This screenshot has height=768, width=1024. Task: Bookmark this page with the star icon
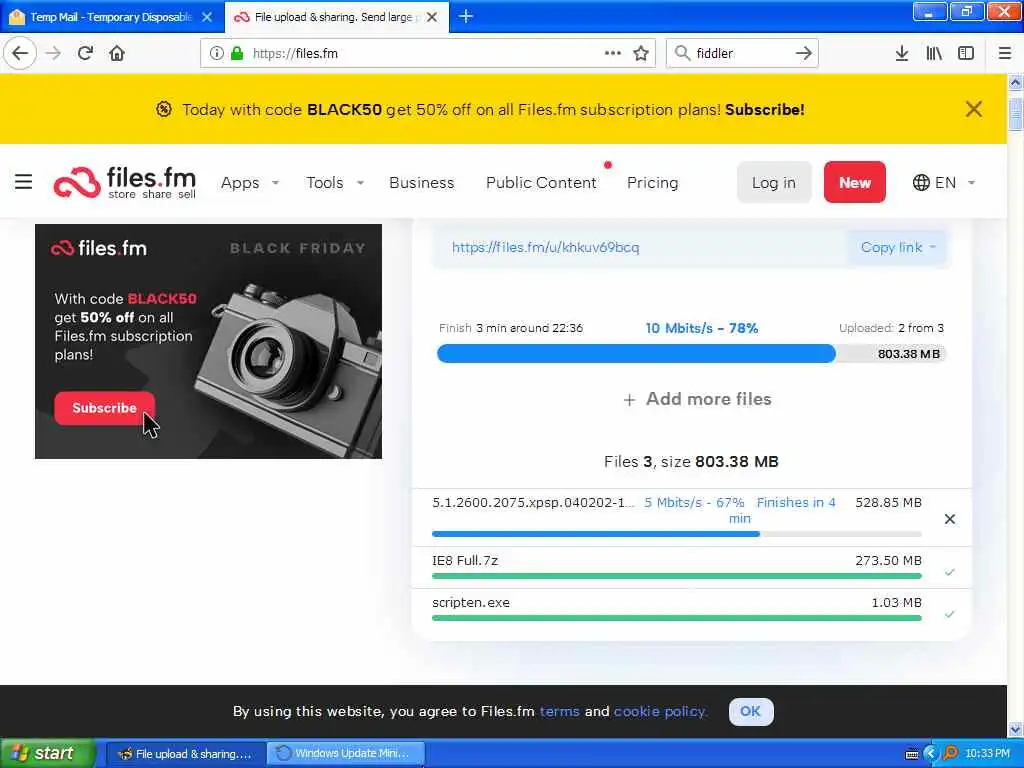pyautogui.click(x=641, y=53)
